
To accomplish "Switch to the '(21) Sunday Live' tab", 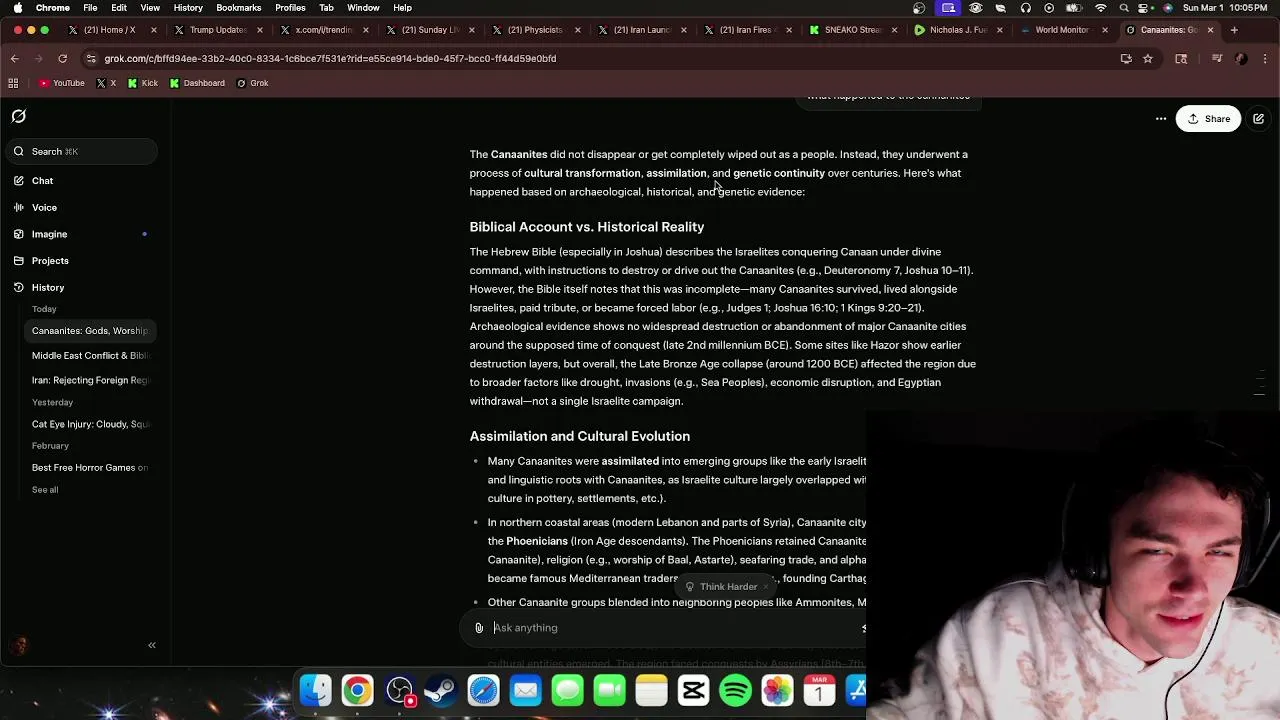I will click(430, 30).
